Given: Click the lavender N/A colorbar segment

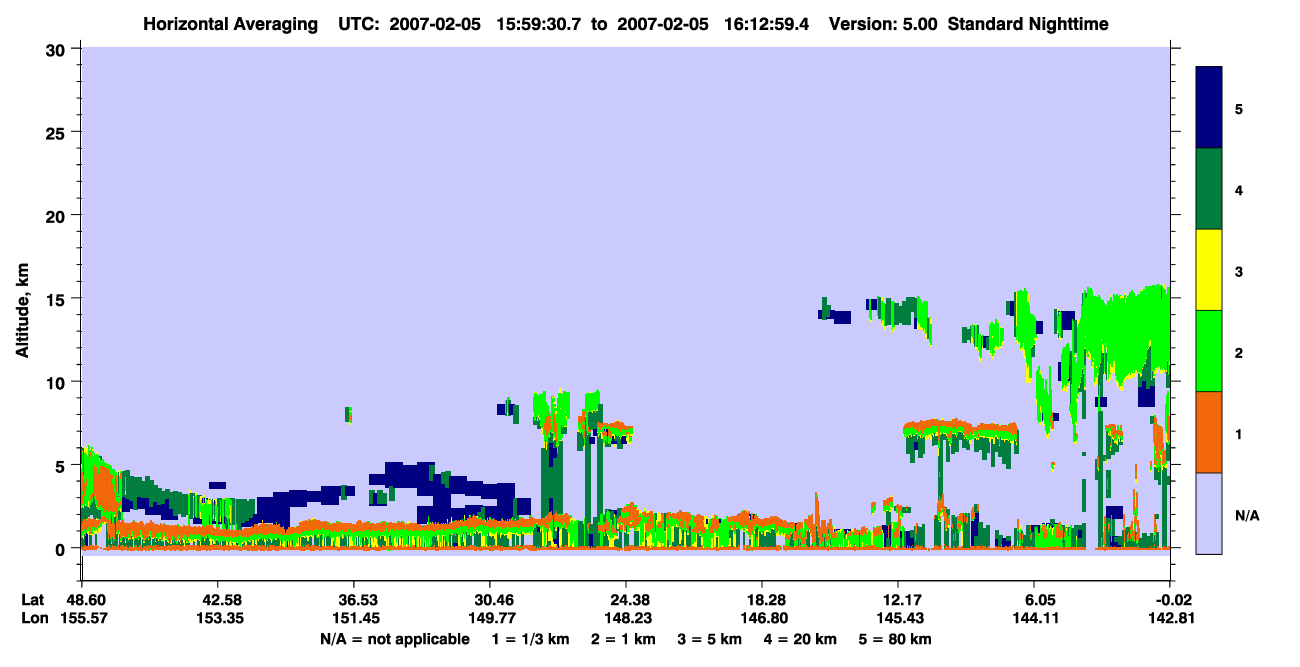Looking at the screenshot, I should point(1209,512).
